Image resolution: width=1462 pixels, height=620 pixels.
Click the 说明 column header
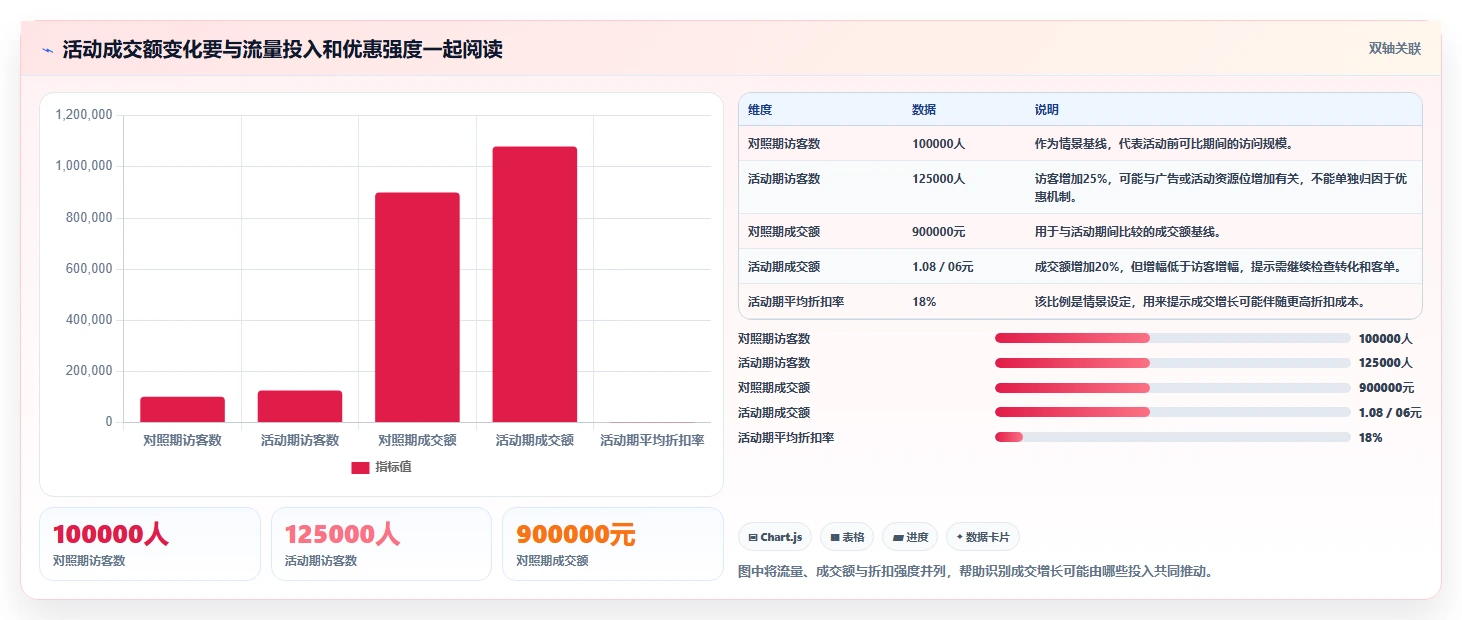click(x=1047, y=110)
